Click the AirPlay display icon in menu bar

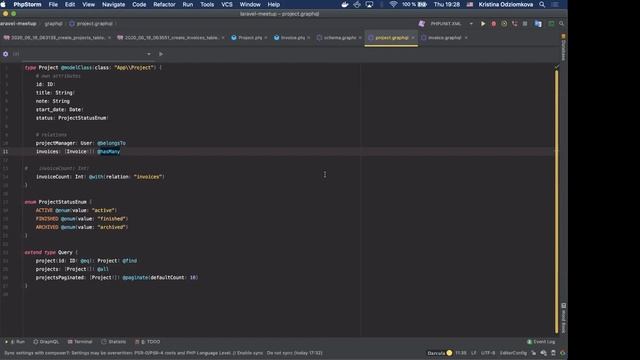[369, 4]
